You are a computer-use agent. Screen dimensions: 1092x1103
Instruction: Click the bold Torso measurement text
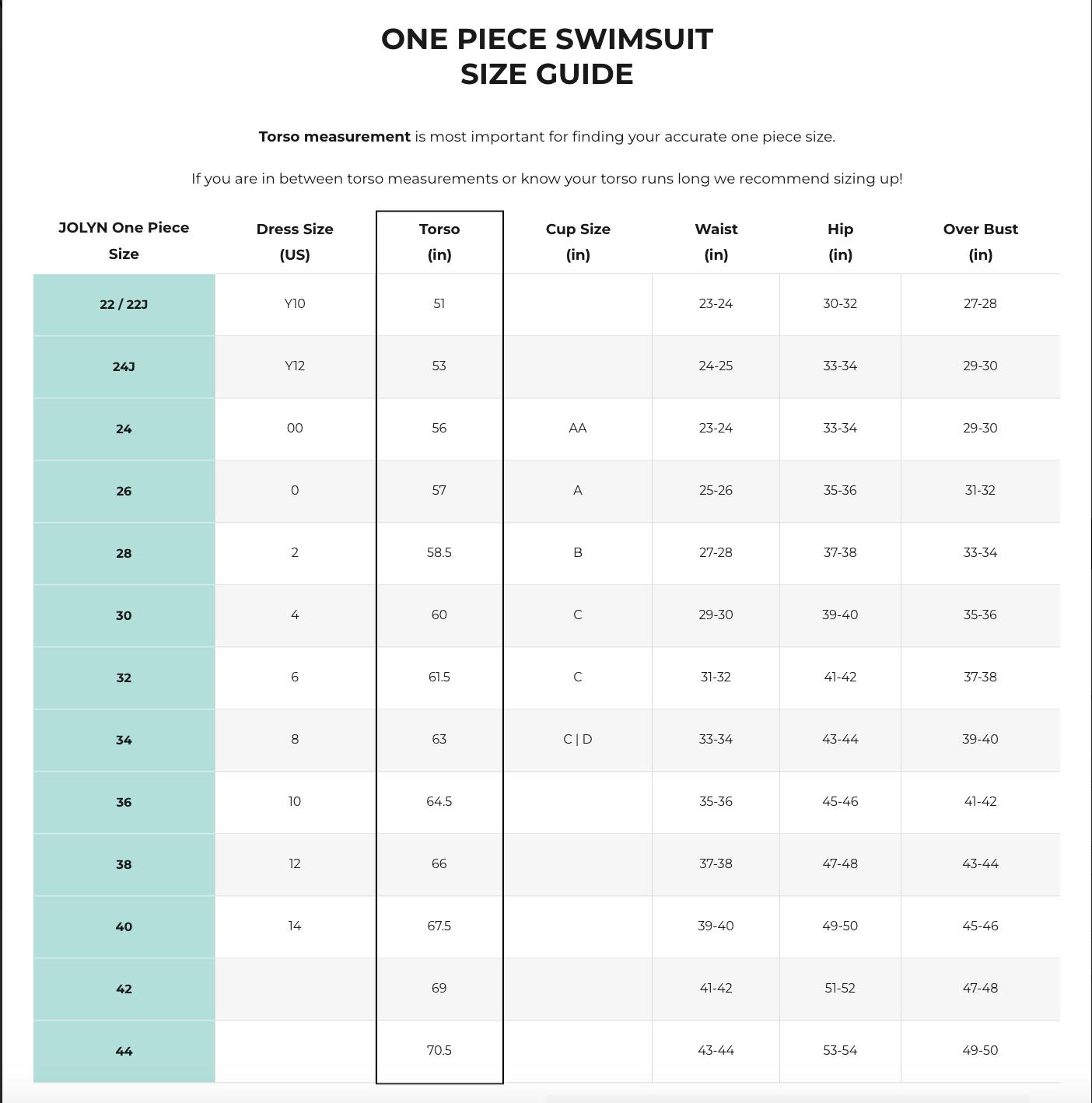[x=334, y=137]
